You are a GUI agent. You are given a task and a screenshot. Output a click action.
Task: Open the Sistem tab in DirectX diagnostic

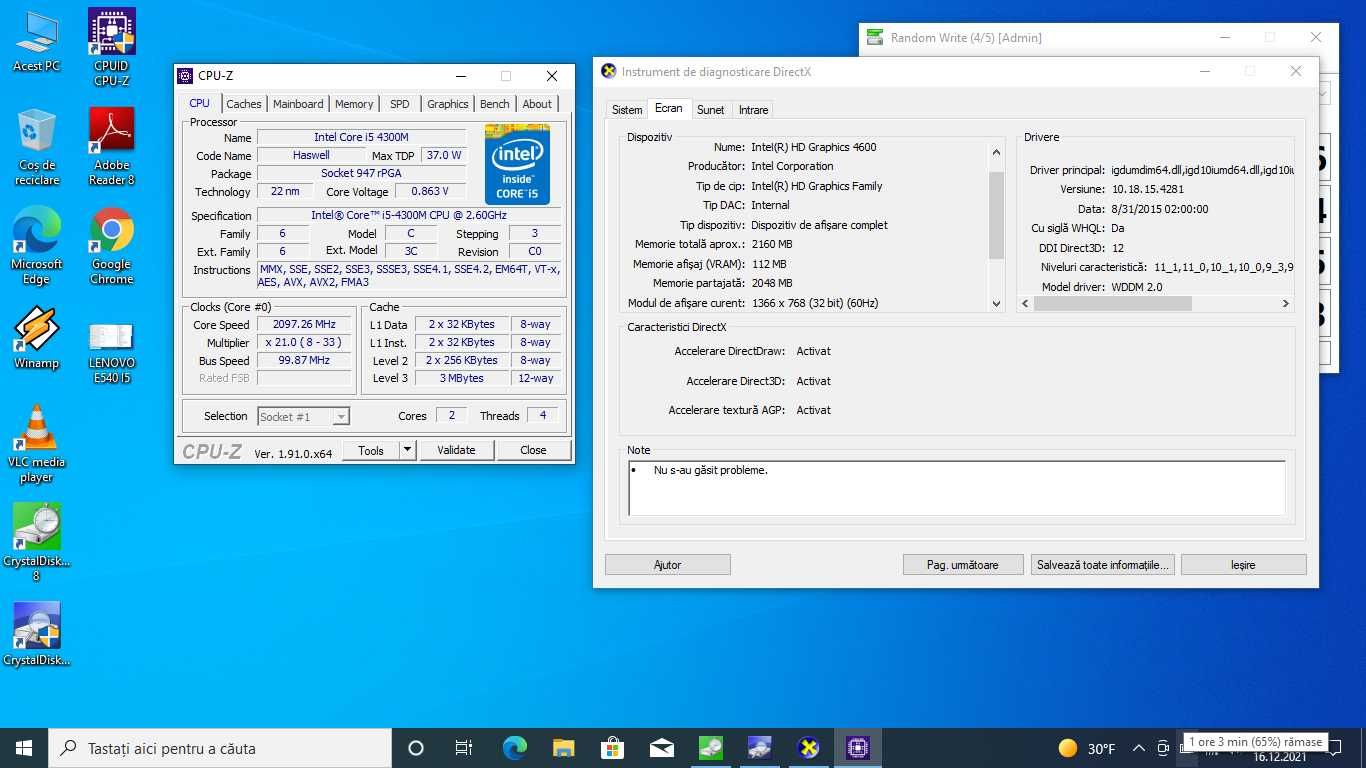(627, 110)
